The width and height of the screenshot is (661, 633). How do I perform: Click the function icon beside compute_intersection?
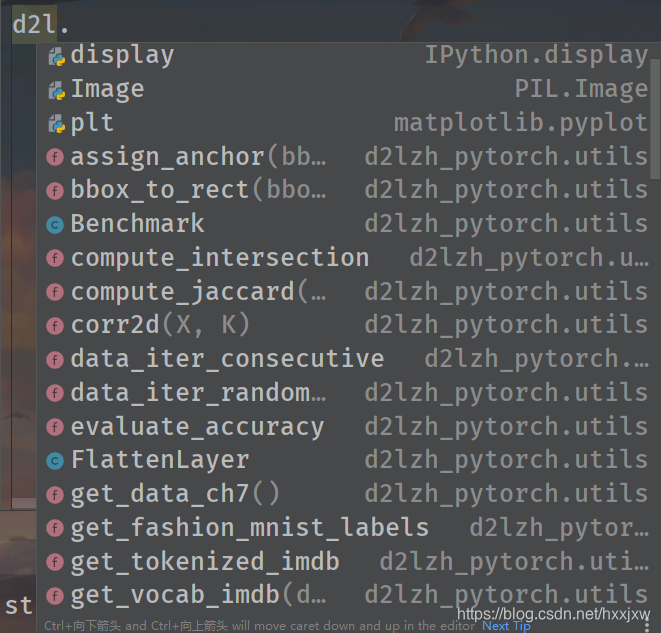coord(55,258)
